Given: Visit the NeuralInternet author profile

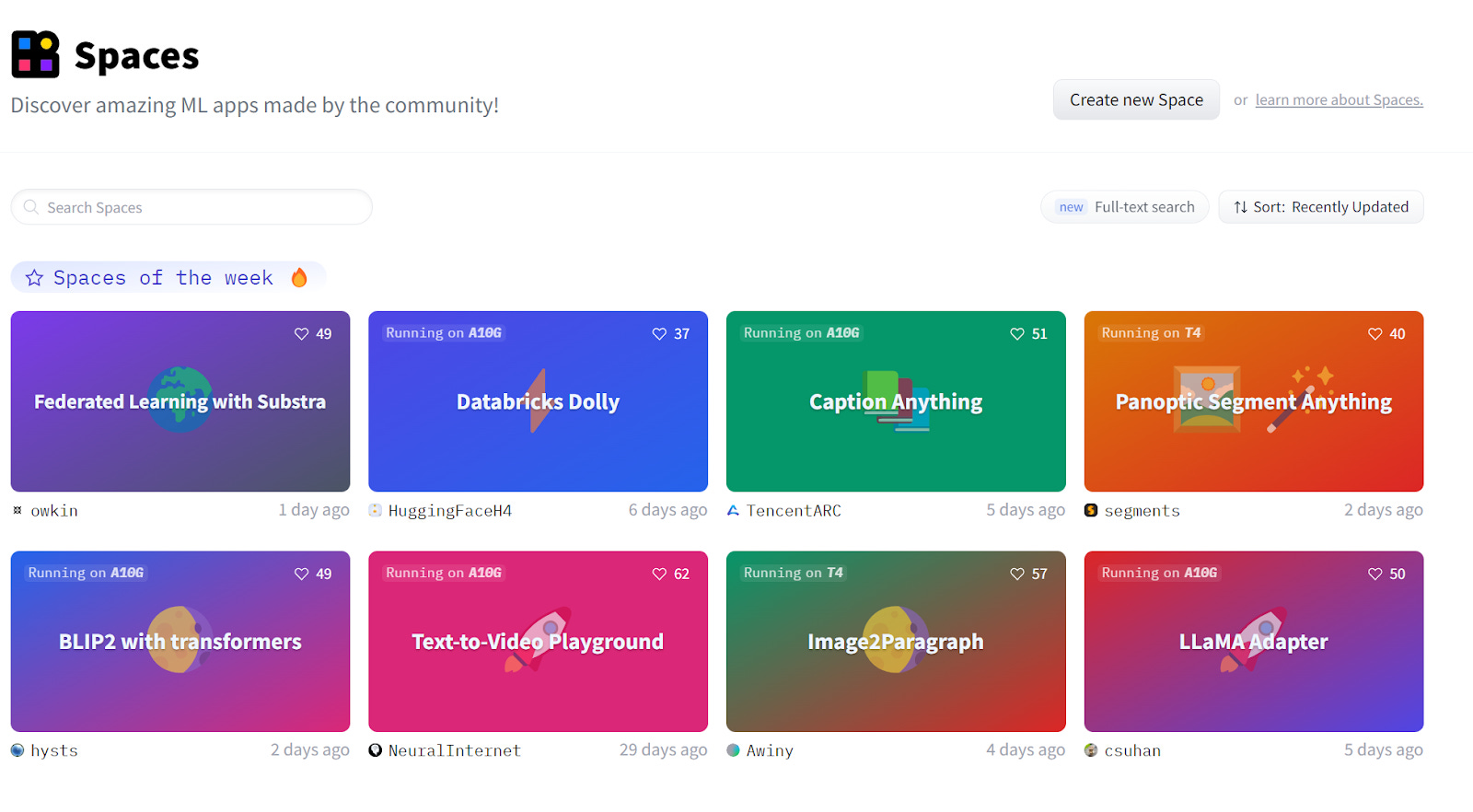Looking at the screenshot, I should (455, 751).
